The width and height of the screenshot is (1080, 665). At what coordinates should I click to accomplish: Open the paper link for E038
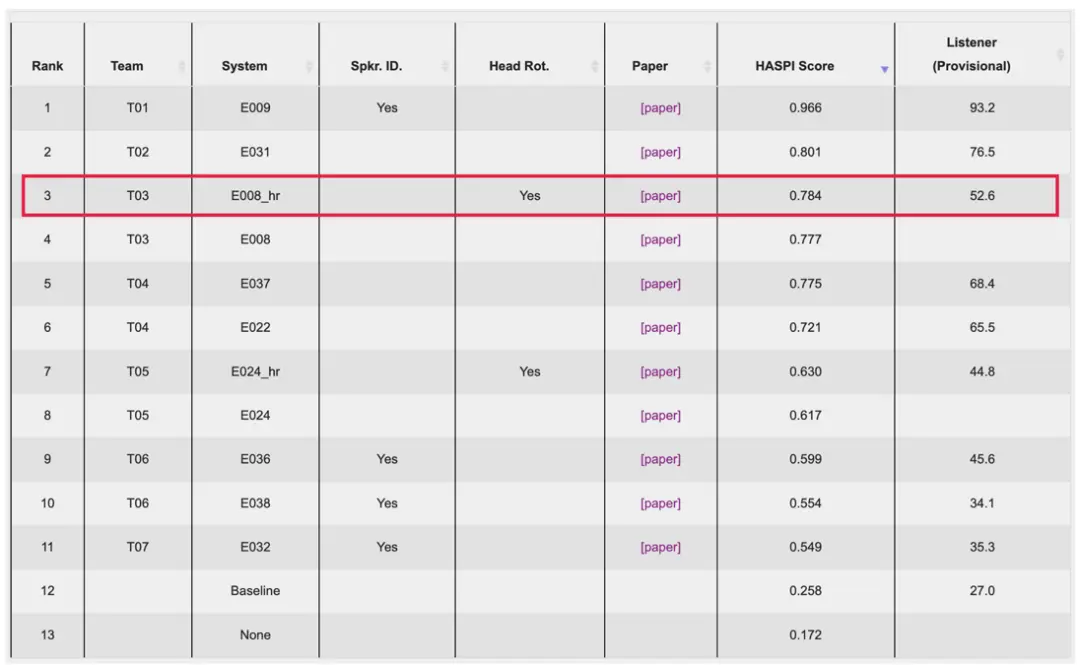tap(660, 503)
